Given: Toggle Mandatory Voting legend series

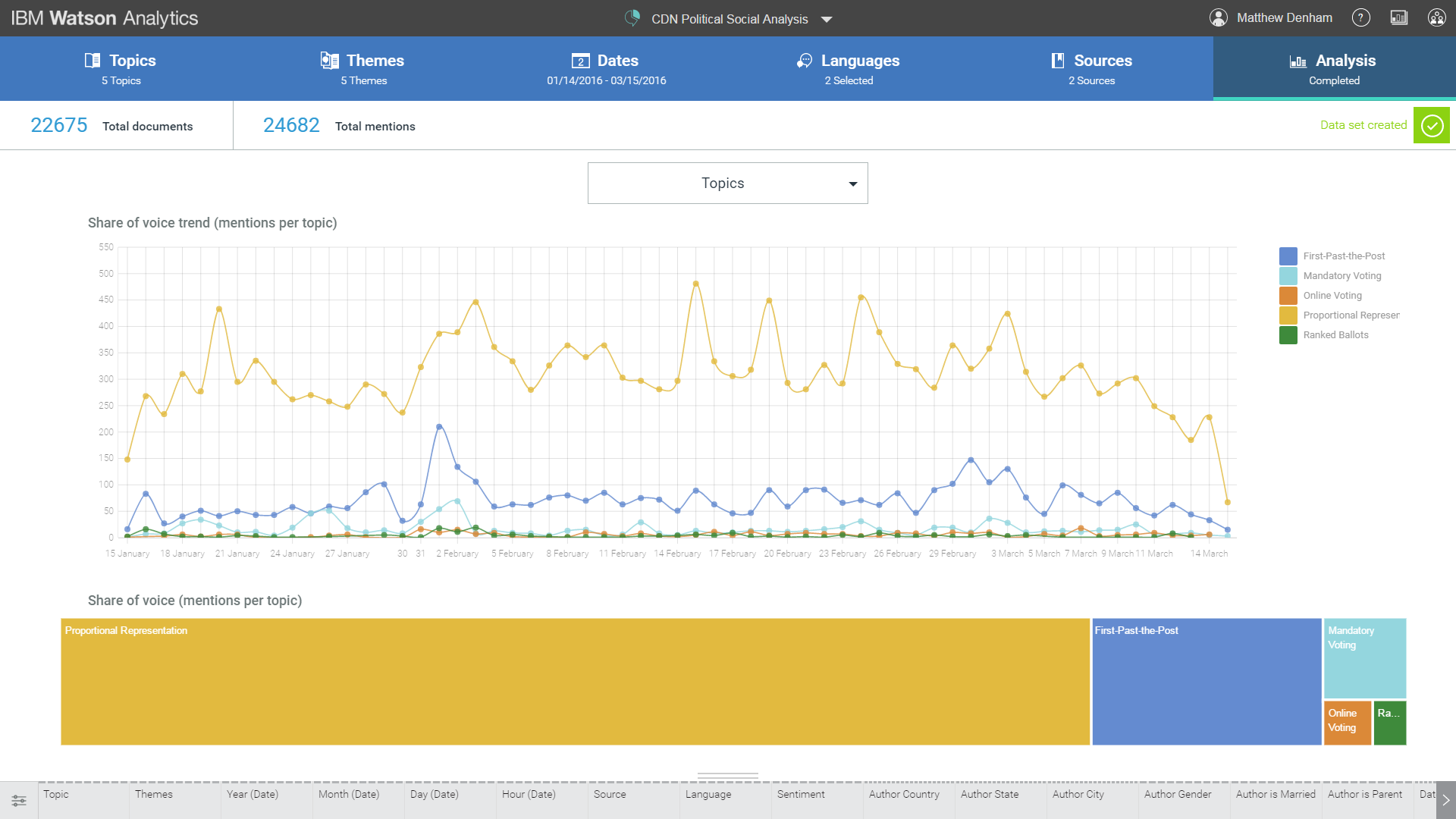Looking at the screenshot, I should click(1341, 276).
